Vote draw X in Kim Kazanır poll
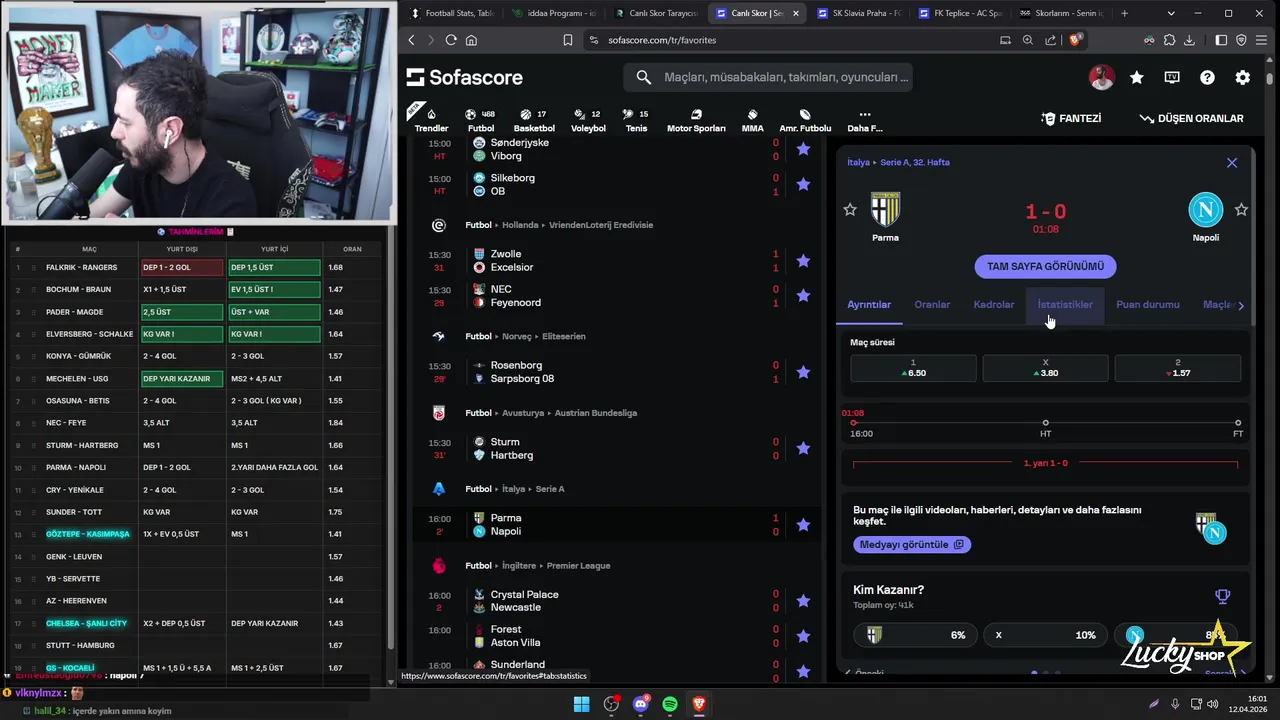1280x720 pixels. pos(1045,635)
